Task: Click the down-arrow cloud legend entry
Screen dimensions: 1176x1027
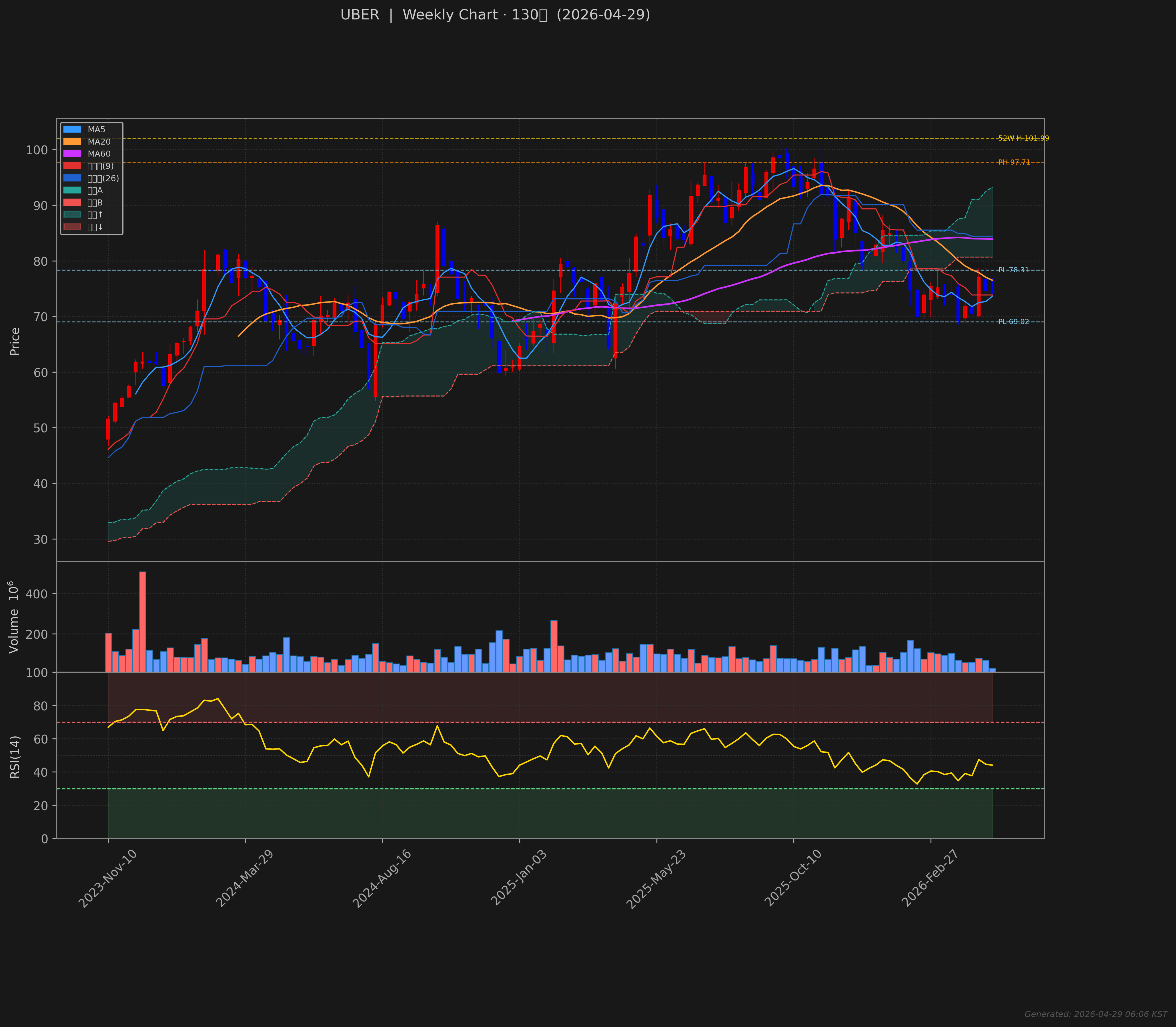Action: click(x=83, y=227)
